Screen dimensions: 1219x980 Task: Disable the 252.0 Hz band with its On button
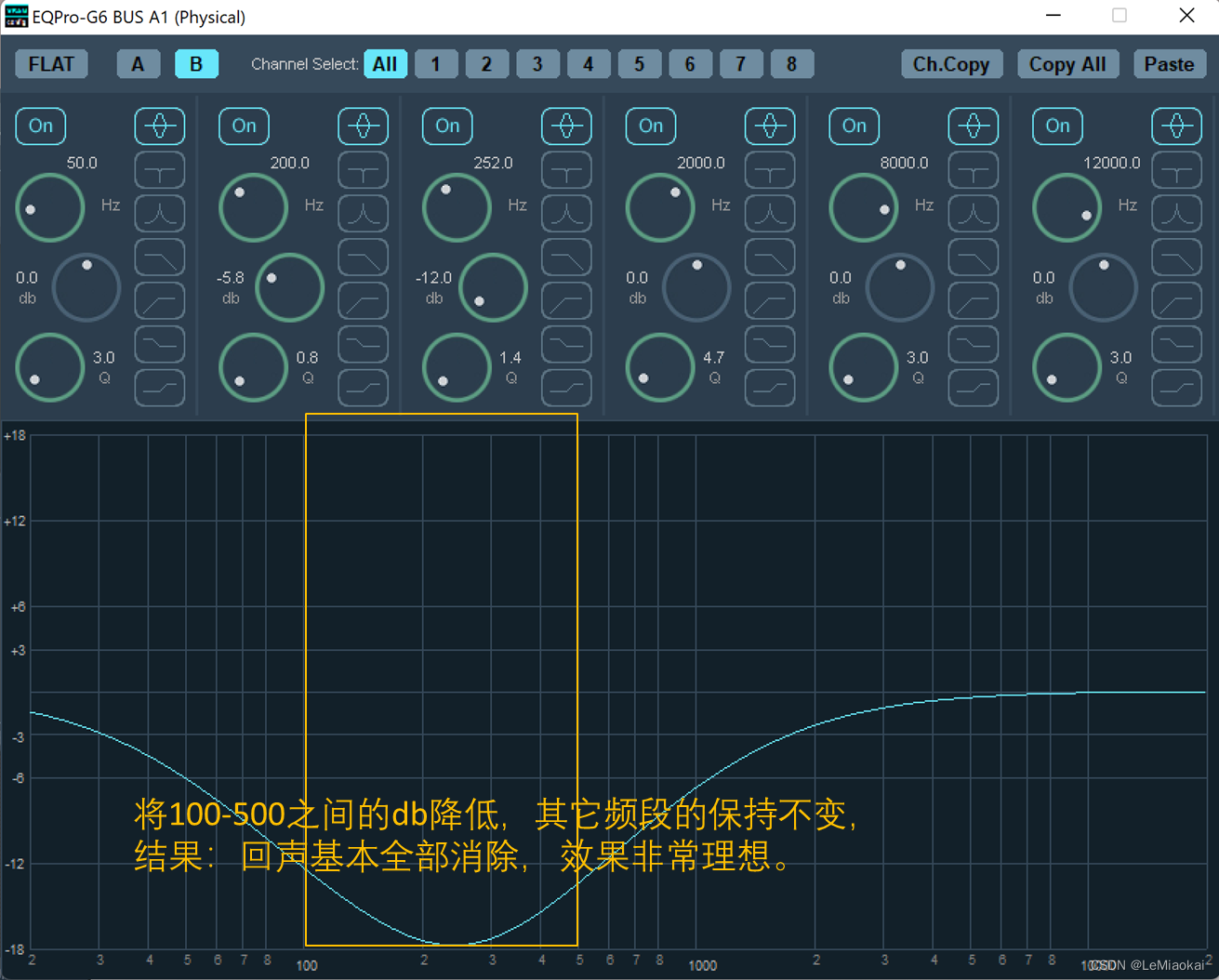(x=447, y=126)
